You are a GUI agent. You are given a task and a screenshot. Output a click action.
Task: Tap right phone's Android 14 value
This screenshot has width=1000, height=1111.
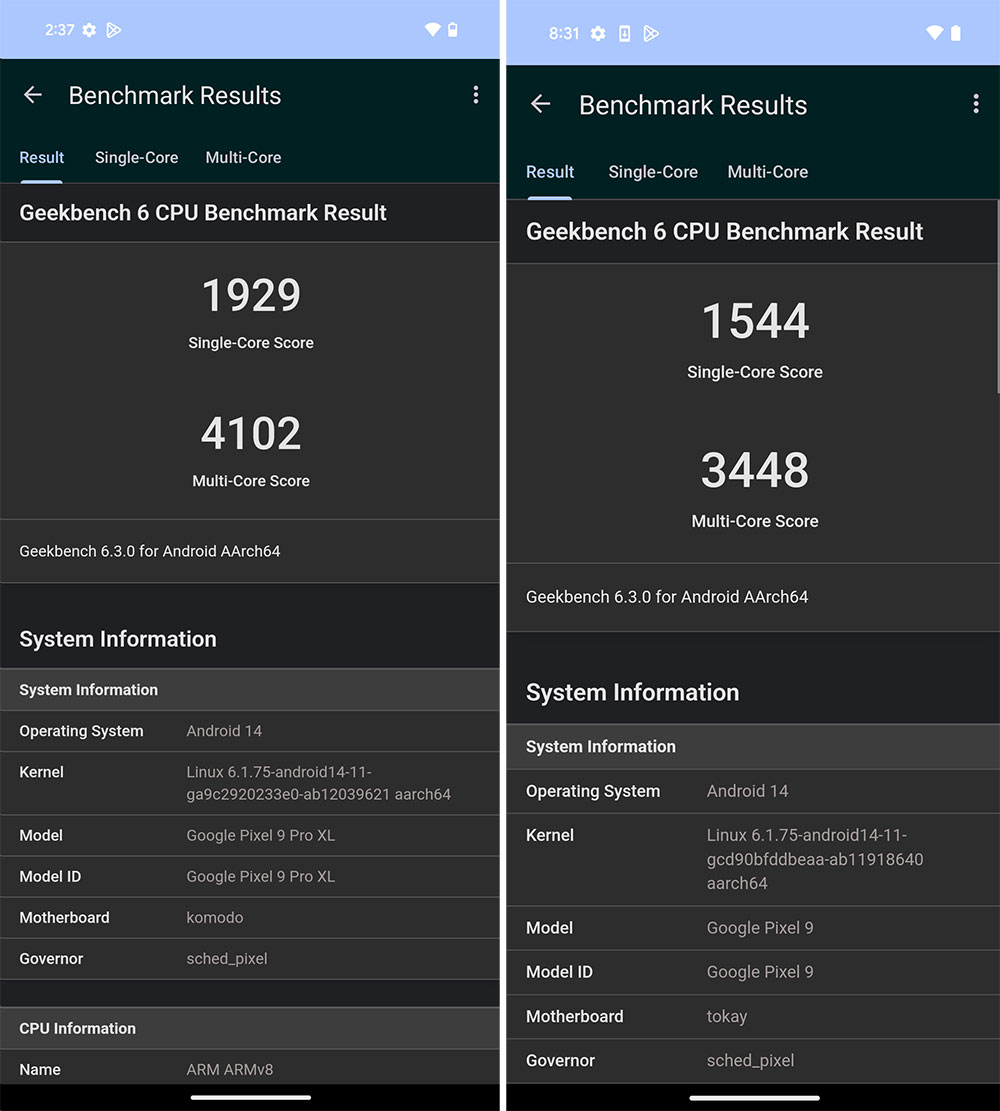747,791
